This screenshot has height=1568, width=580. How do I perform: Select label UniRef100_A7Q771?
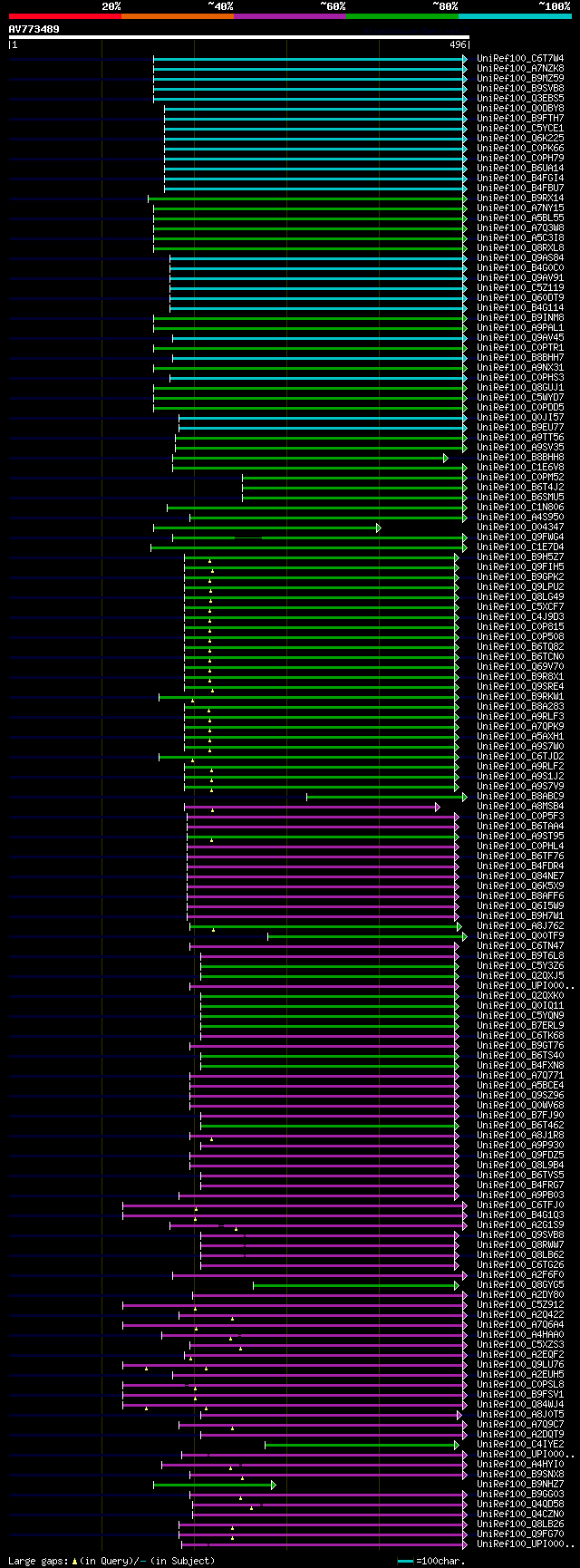click(520, 1076)
